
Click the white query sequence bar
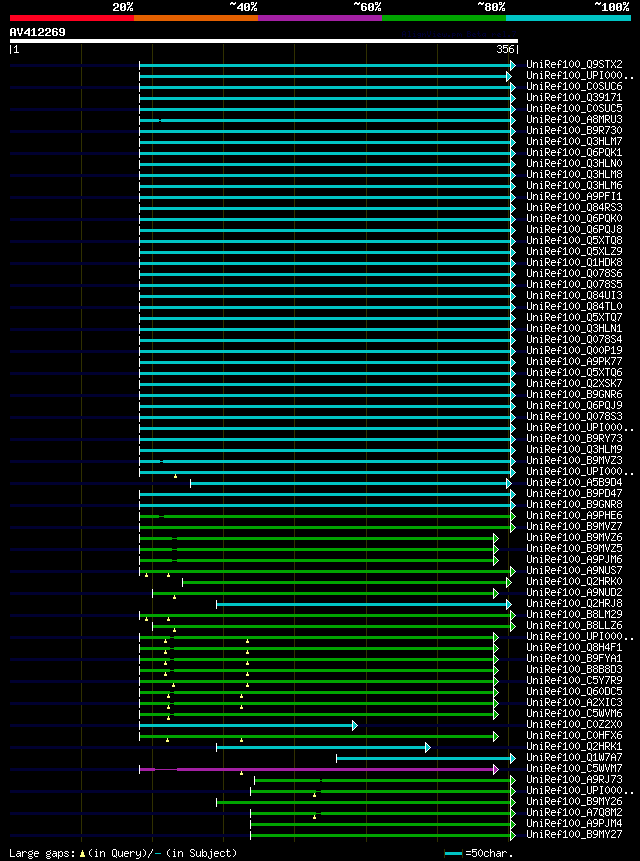pos(263,41)
